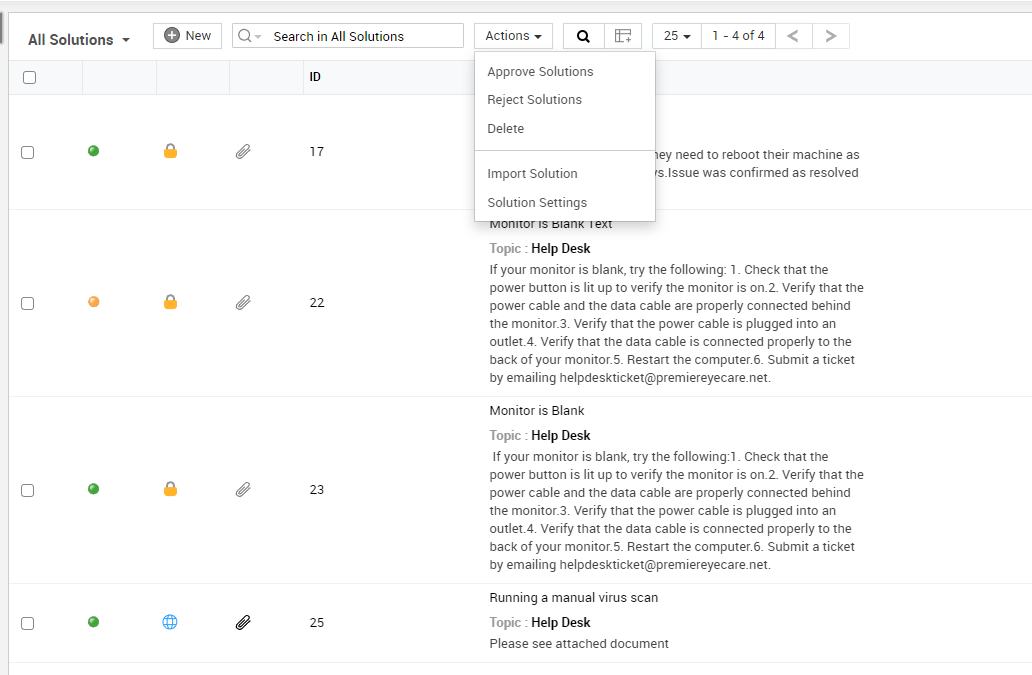1032x675 pixels.
Task: Click the ID value 25
Action: (317, 622)
